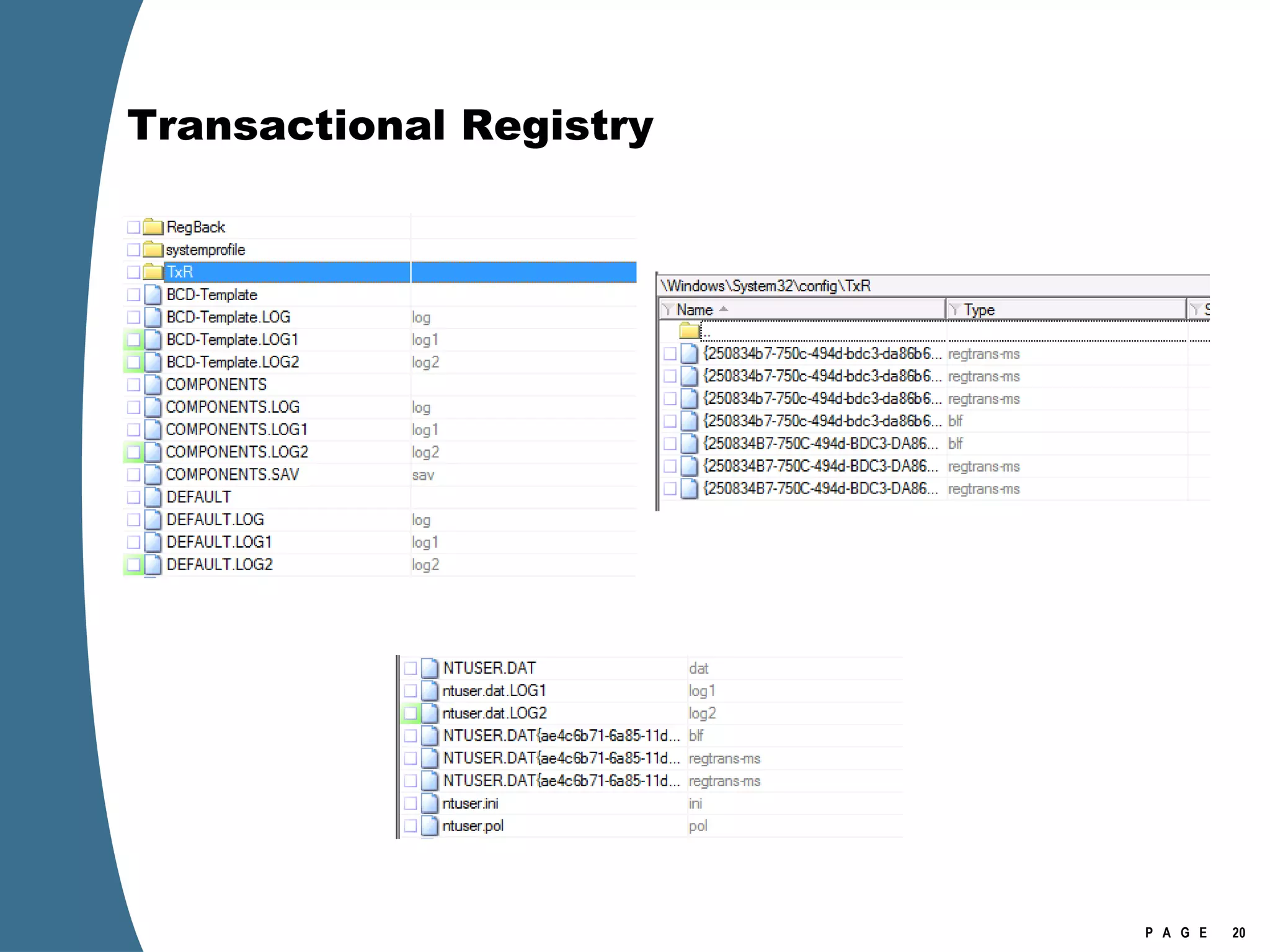This screenshot has height=952, width=1270.
Task: Click file icon for DEFAULT
Action: [153, 497]
